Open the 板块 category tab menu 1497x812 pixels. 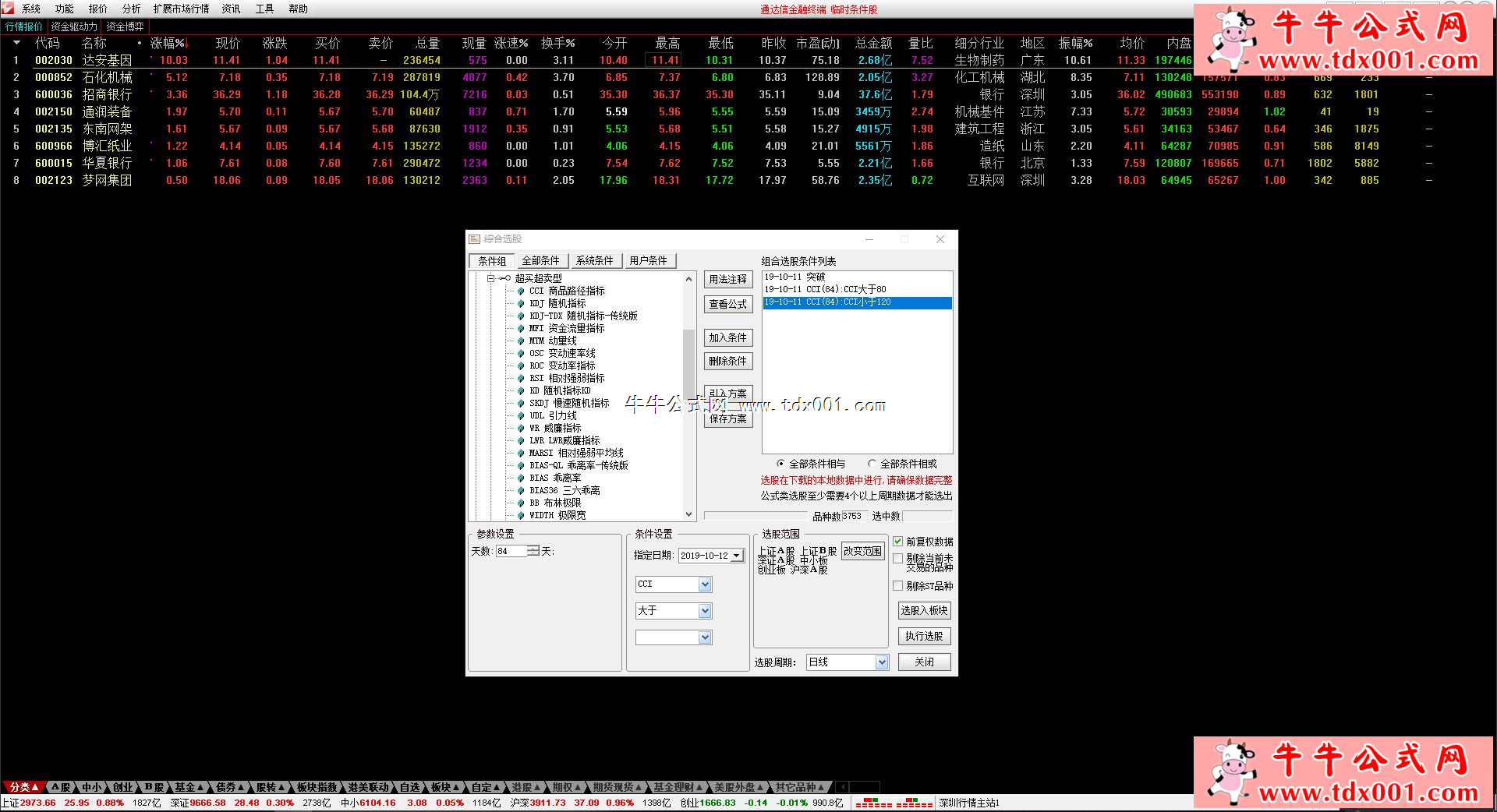[x=446, y=787]
